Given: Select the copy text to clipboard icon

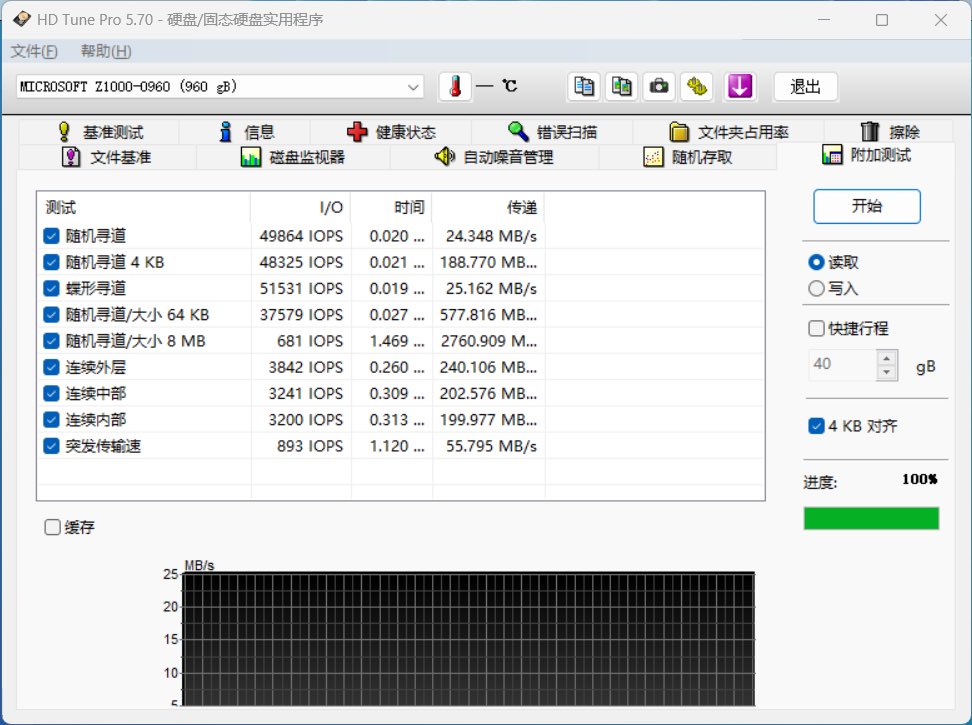Looking at the screenshot, I should click(x=584, y=87).
